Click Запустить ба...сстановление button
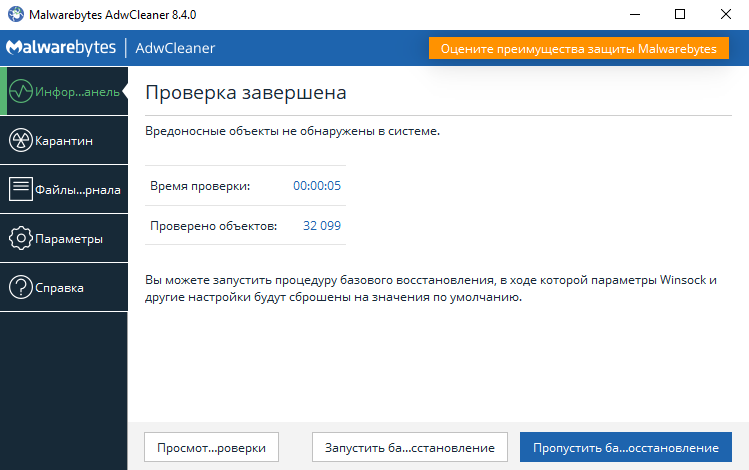This screenshot has height=470, width=749. point(410,448)
